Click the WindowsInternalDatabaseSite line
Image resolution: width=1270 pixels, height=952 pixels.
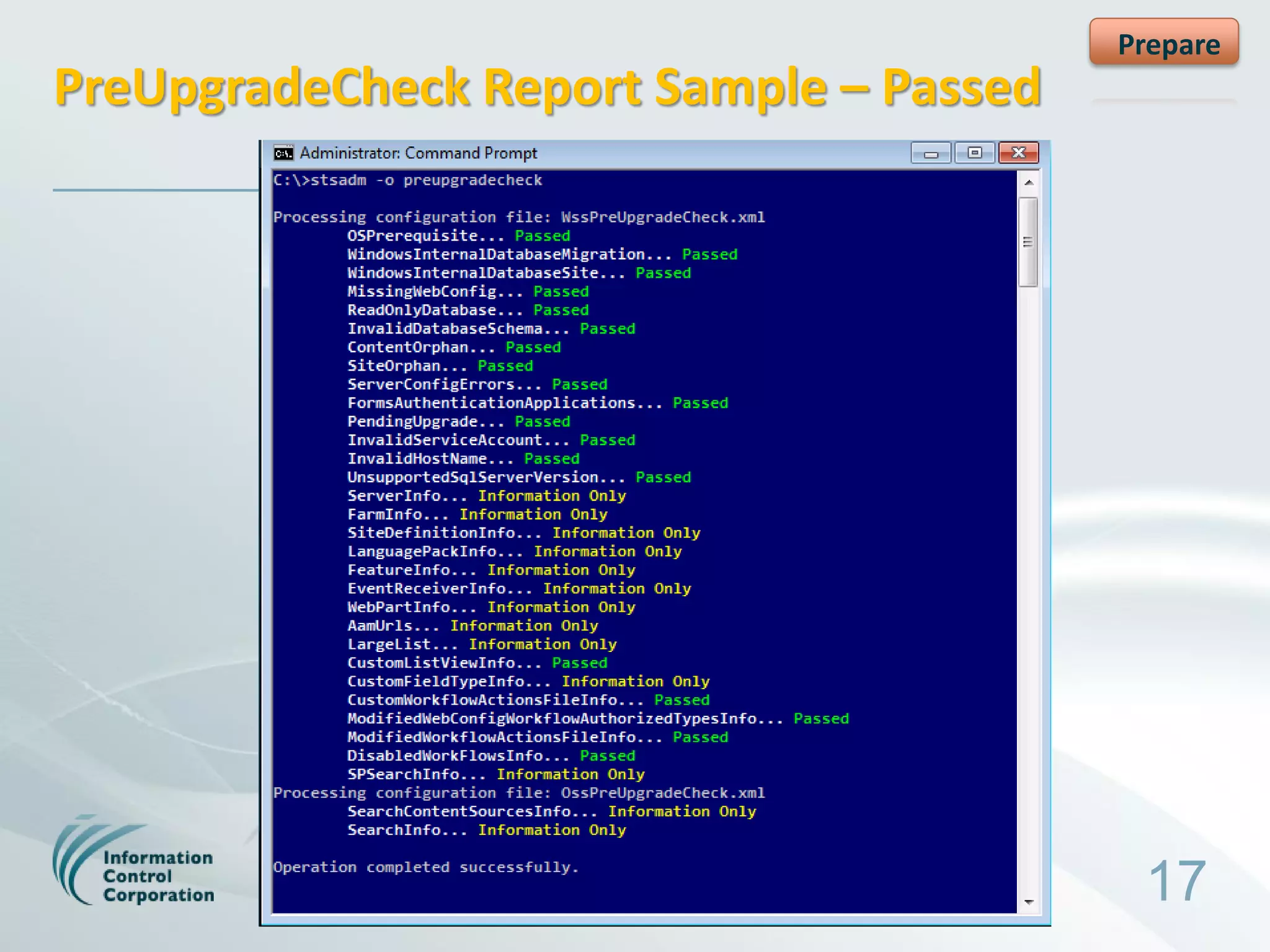pyautogui.click(x=519, y=273)
